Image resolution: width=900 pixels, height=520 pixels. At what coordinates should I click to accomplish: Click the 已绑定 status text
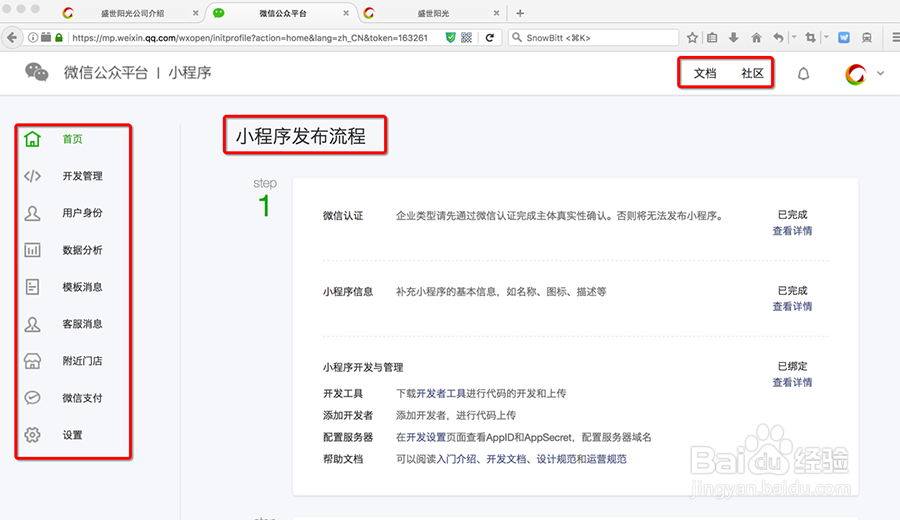[x=792, y=366]
